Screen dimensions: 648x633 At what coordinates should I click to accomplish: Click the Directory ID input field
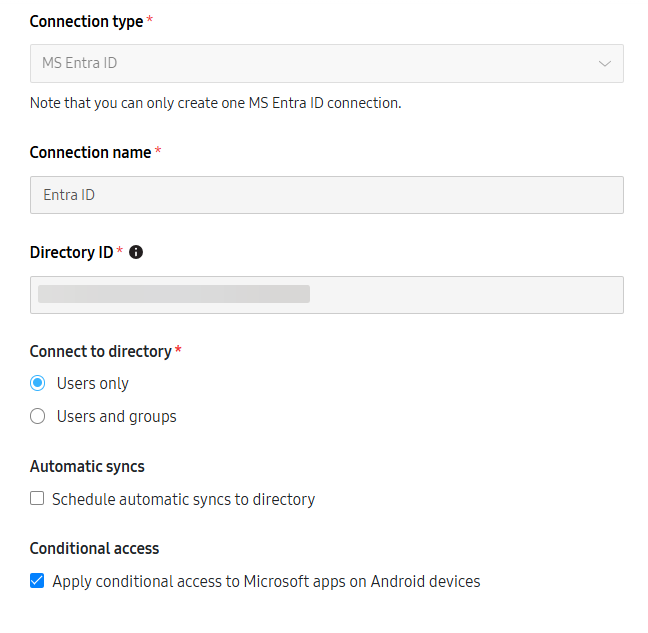(x=326, y=295)
